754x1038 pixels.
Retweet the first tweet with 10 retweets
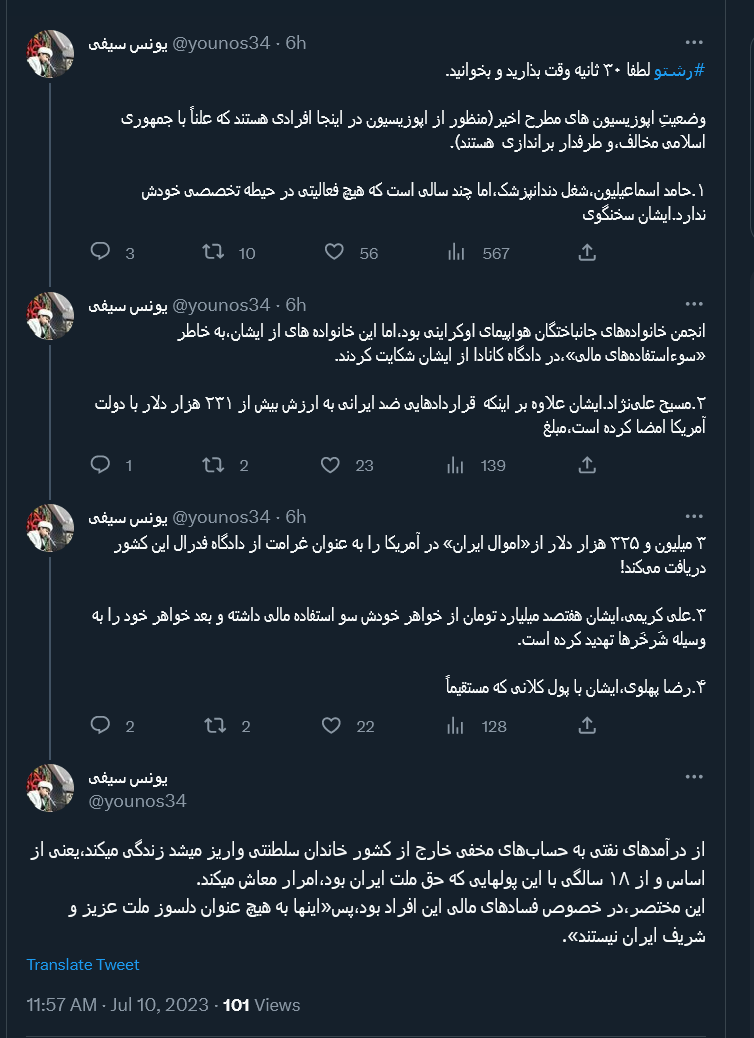[x=213, y=252]
